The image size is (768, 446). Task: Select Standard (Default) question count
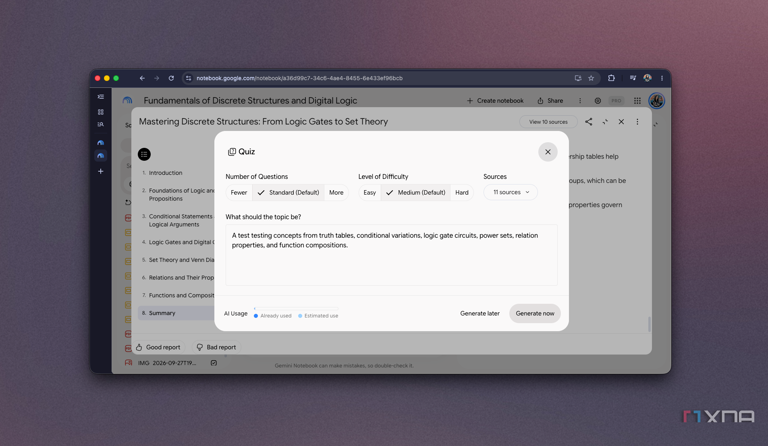coord(288,192)
